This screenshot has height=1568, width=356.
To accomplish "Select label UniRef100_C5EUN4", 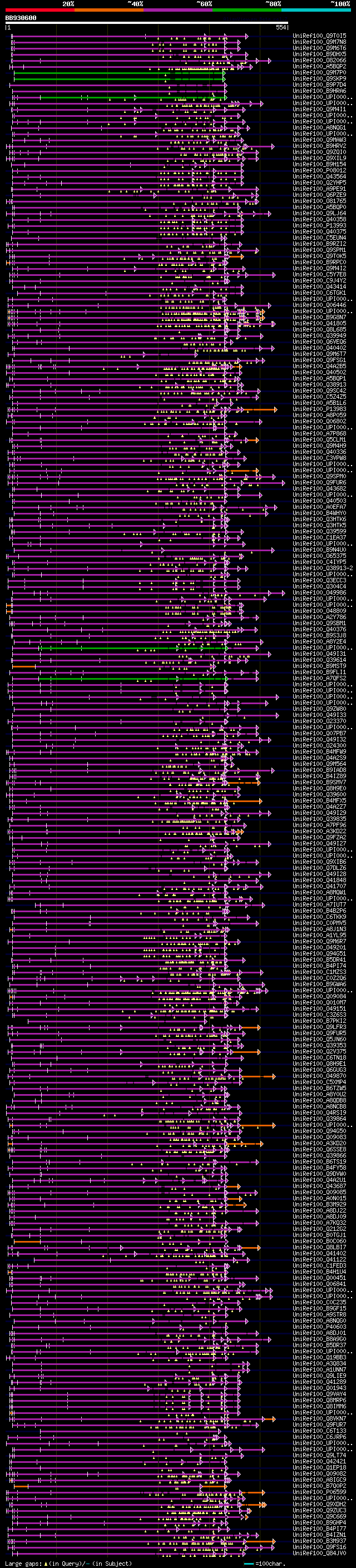I will click(x=319, y=238).
